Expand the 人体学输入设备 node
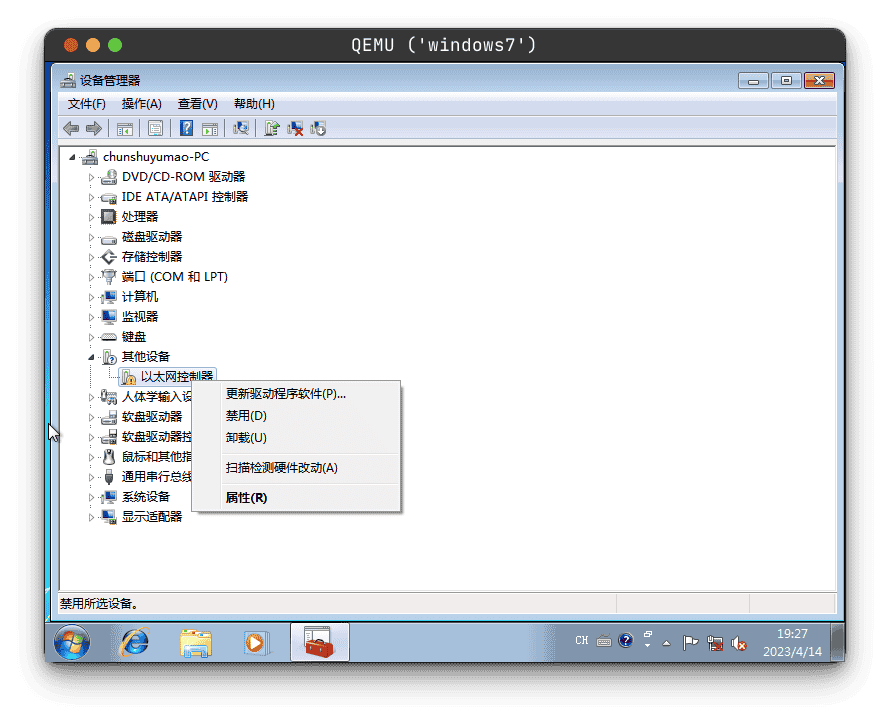The height and width of the screenshot is (723, 890). (x=91, y=397)
